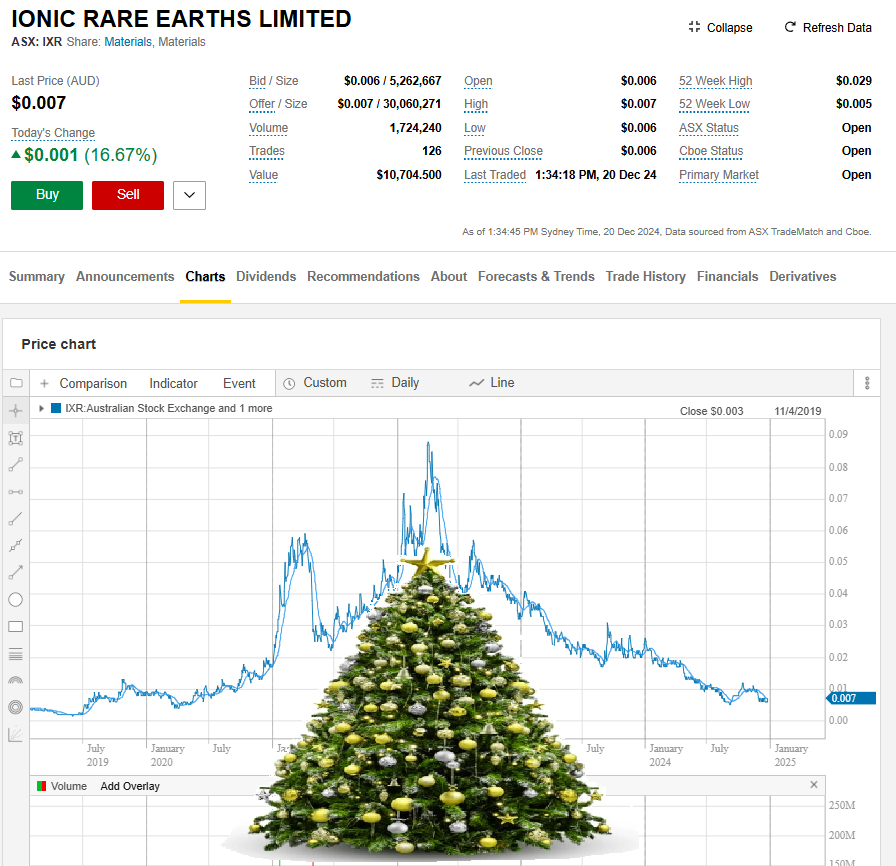Open the Trade History tab
Image resolution: width=896 pixels, height=866 pixels.
[646, 276]
